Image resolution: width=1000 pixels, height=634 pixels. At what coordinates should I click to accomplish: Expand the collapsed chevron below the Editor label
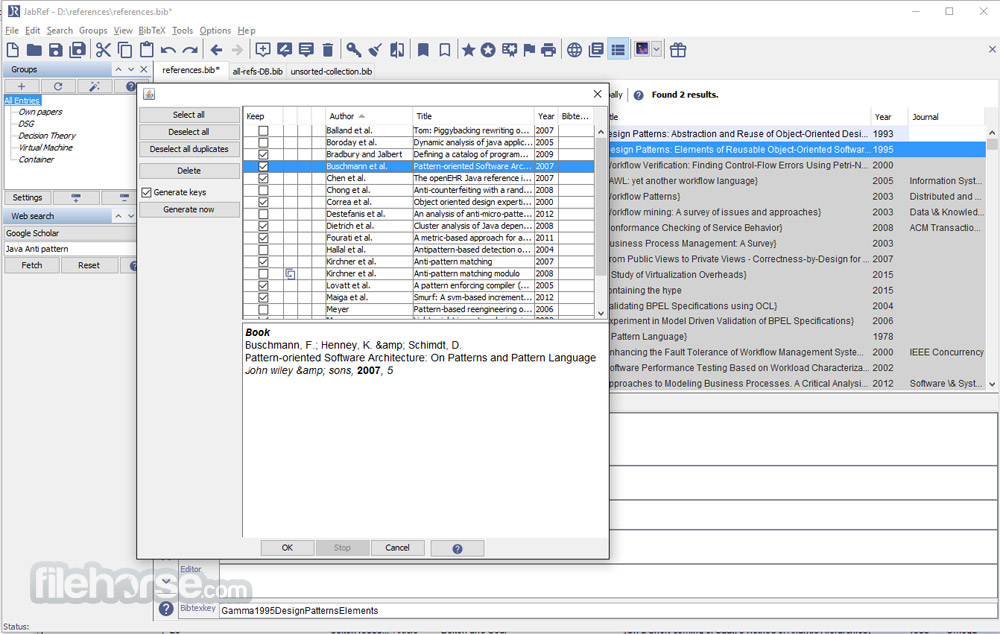(x=166, y=581)
